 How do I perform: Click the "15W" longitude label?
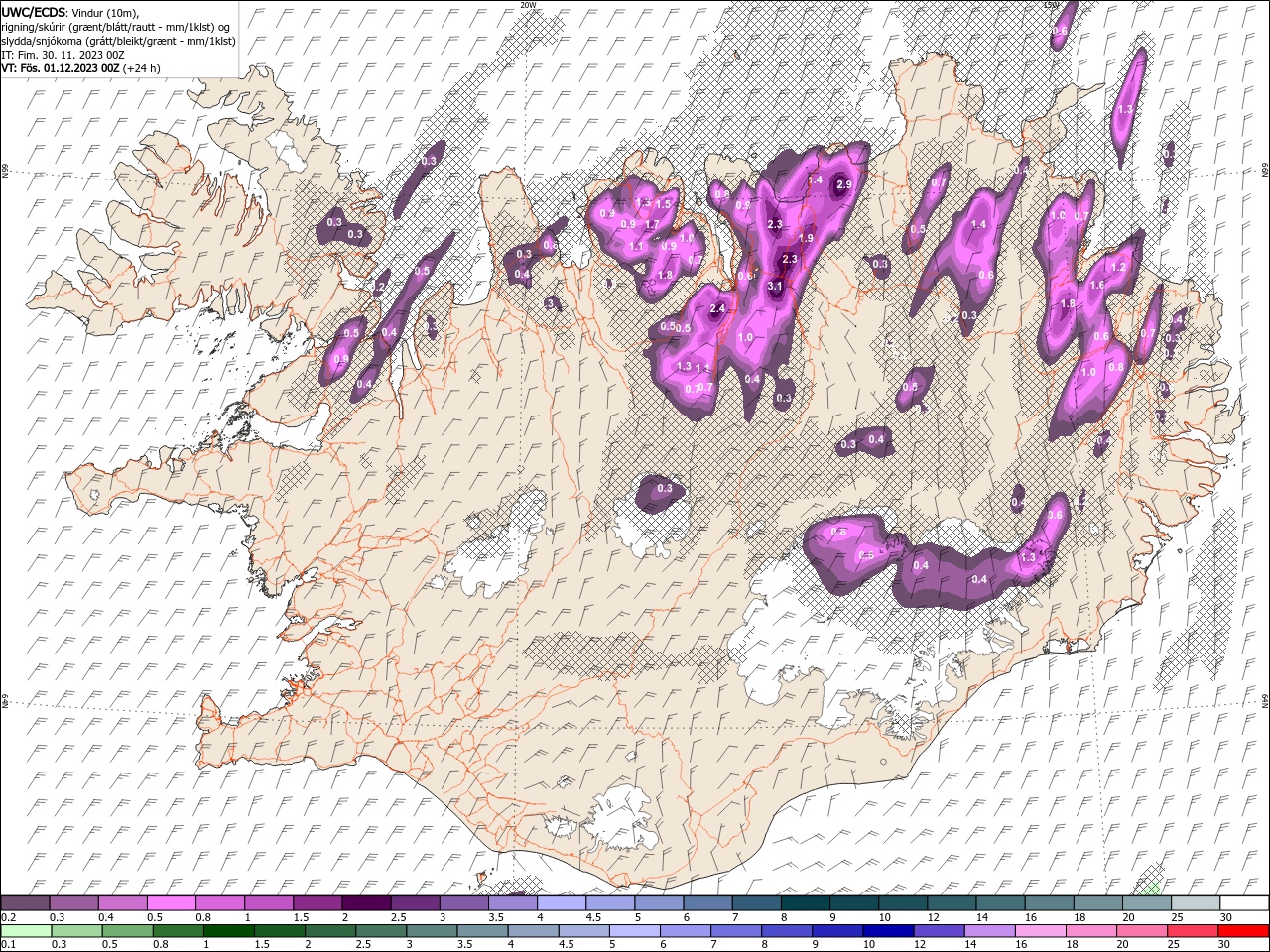click(1052, 4)
